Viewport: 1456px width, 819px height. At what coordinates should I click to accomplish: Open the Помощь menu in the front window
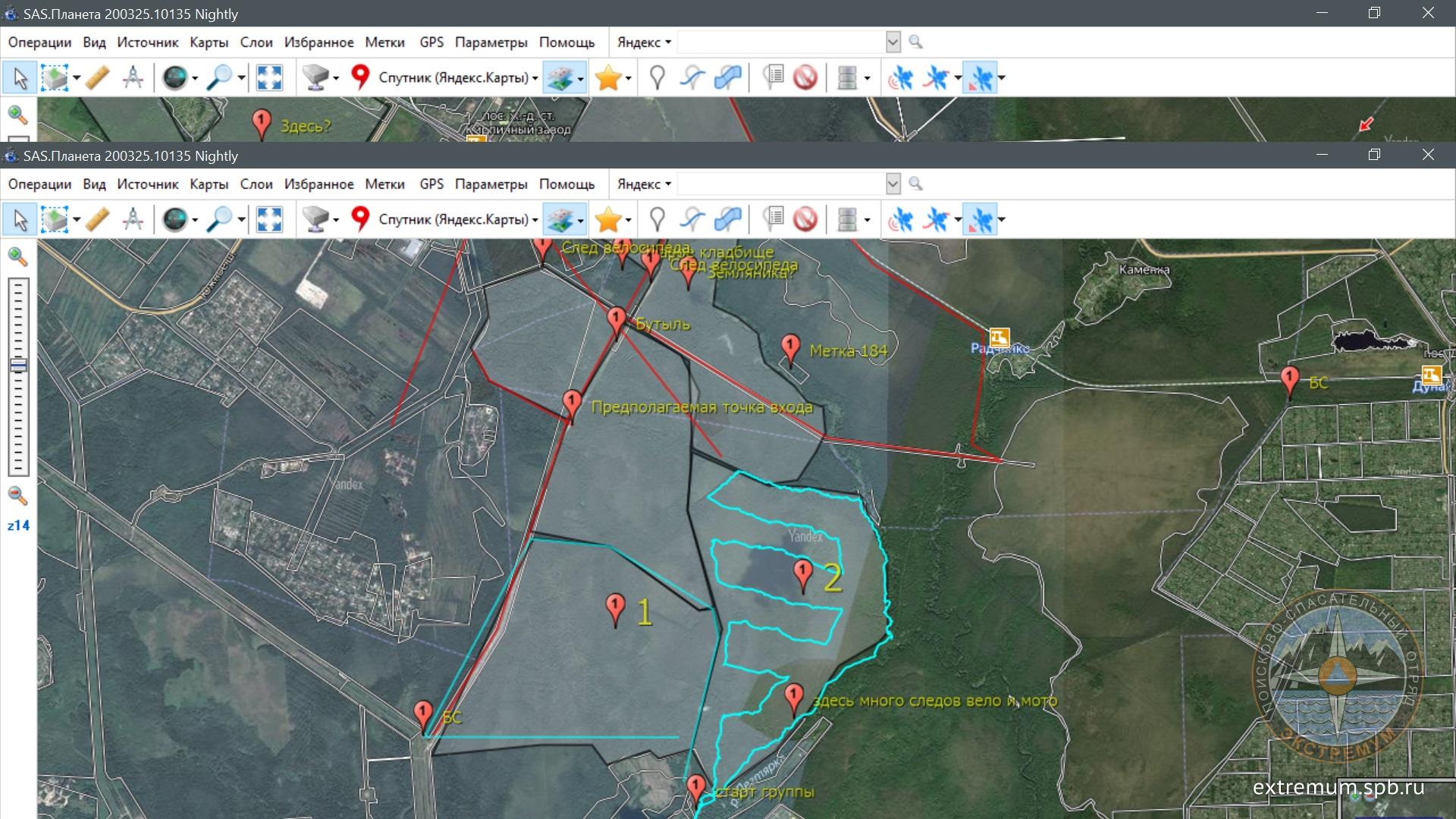tap(567, 184)
